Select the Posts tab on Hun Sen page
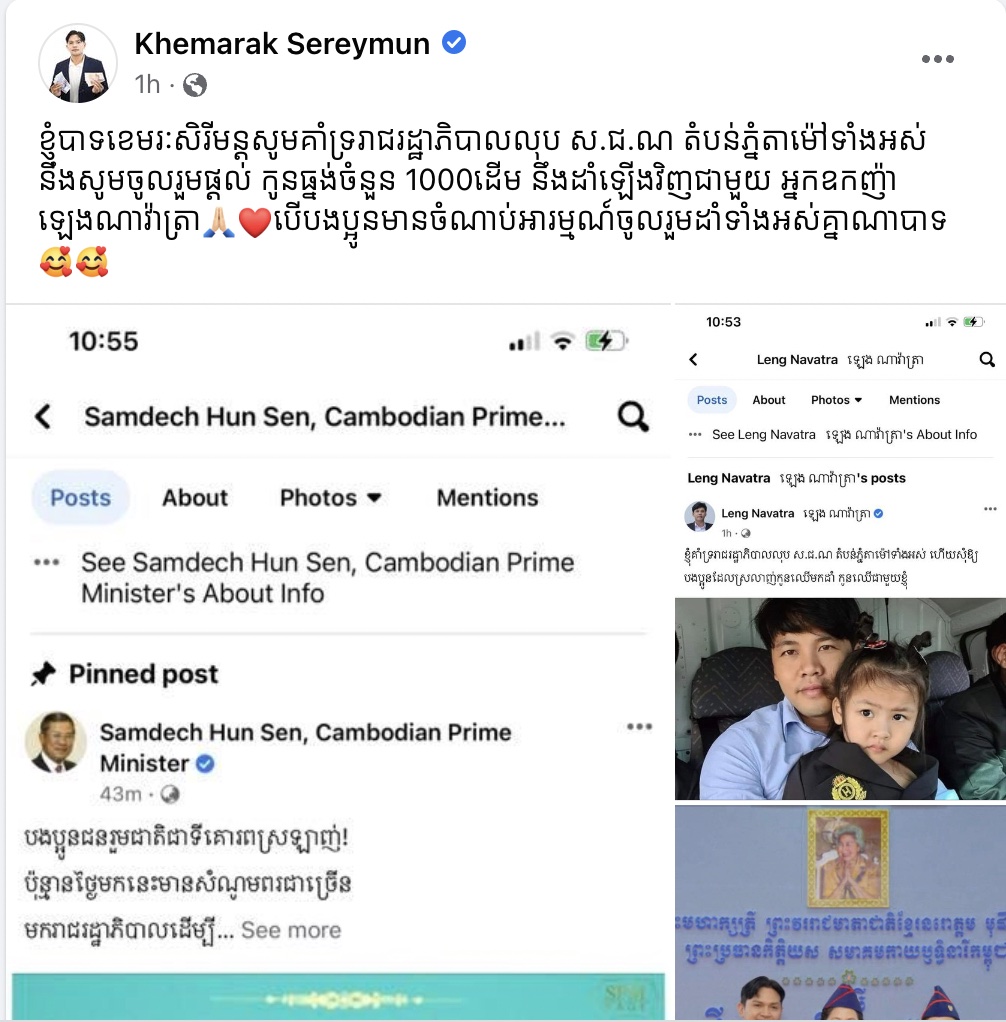The width and height of the screenshot is (1006, 1022). (81, 497)
